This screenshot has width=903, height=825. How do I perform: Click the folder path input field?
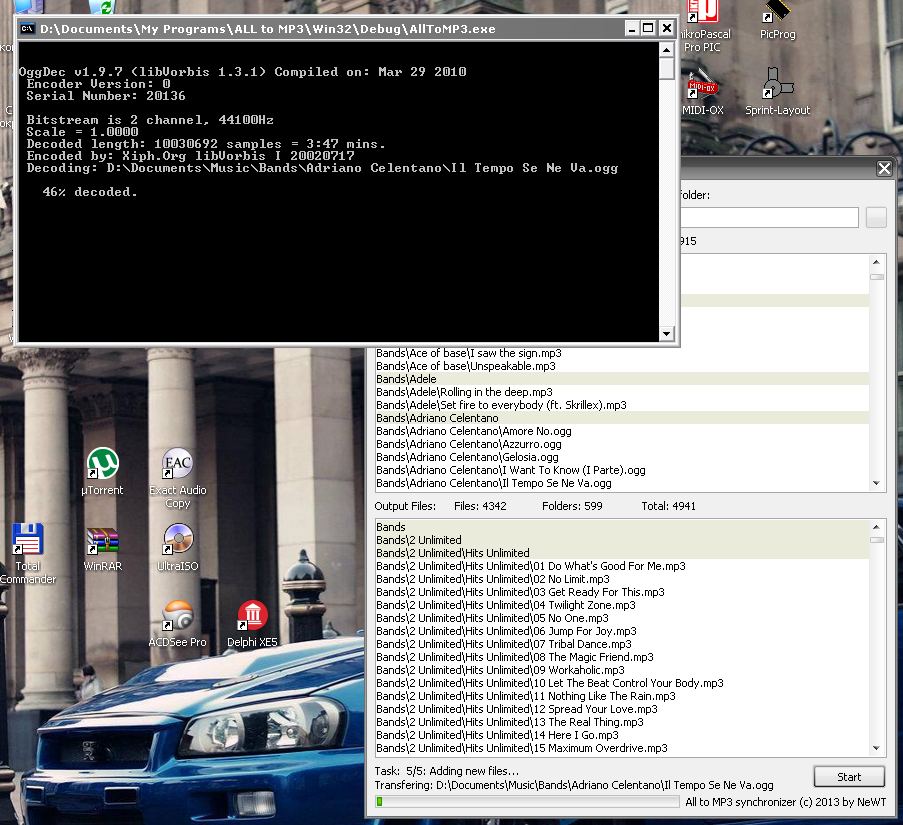click(x=768, y=218)
